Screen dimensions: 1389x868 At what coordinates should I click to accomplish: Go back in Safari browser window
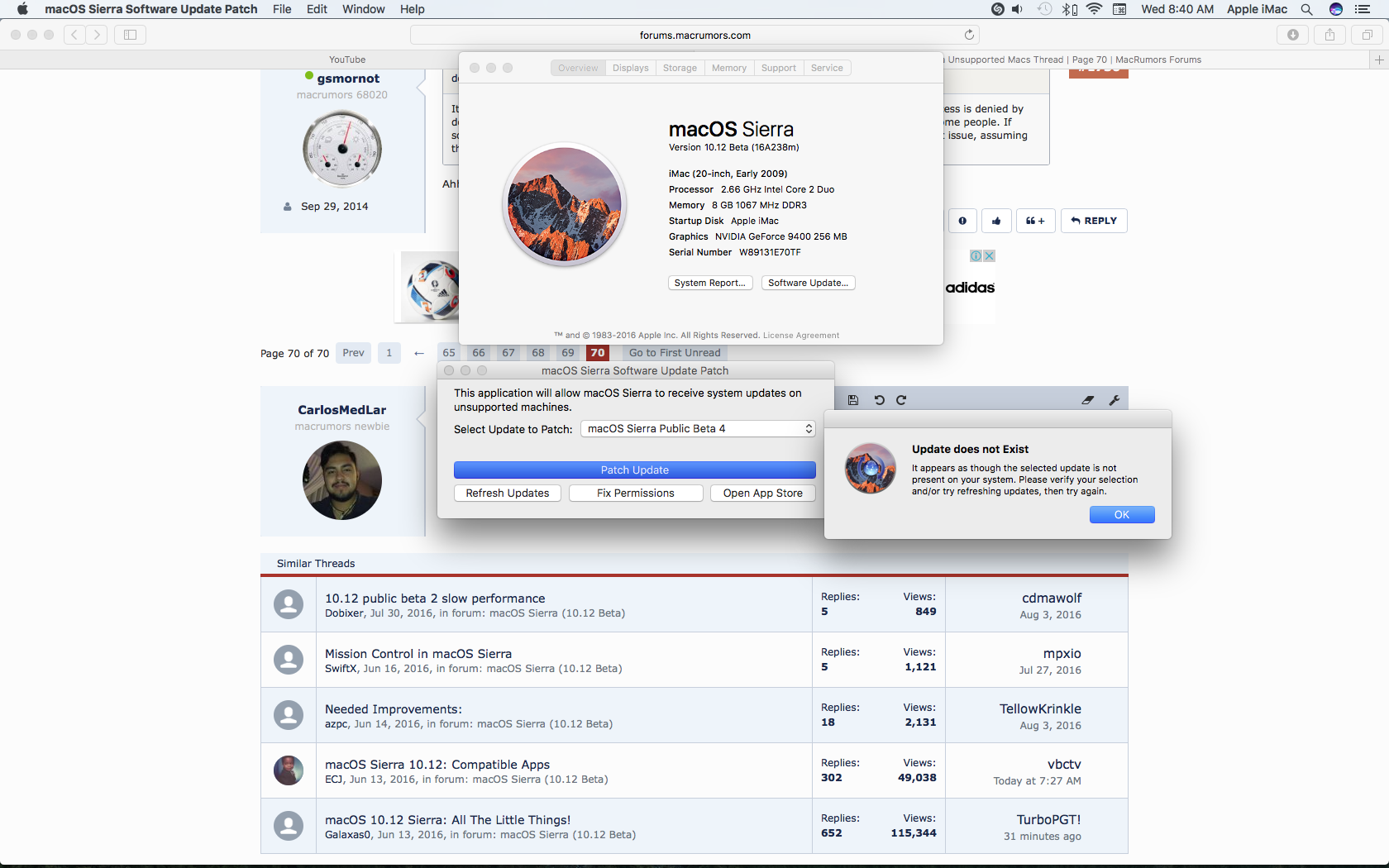coord(74,35)
